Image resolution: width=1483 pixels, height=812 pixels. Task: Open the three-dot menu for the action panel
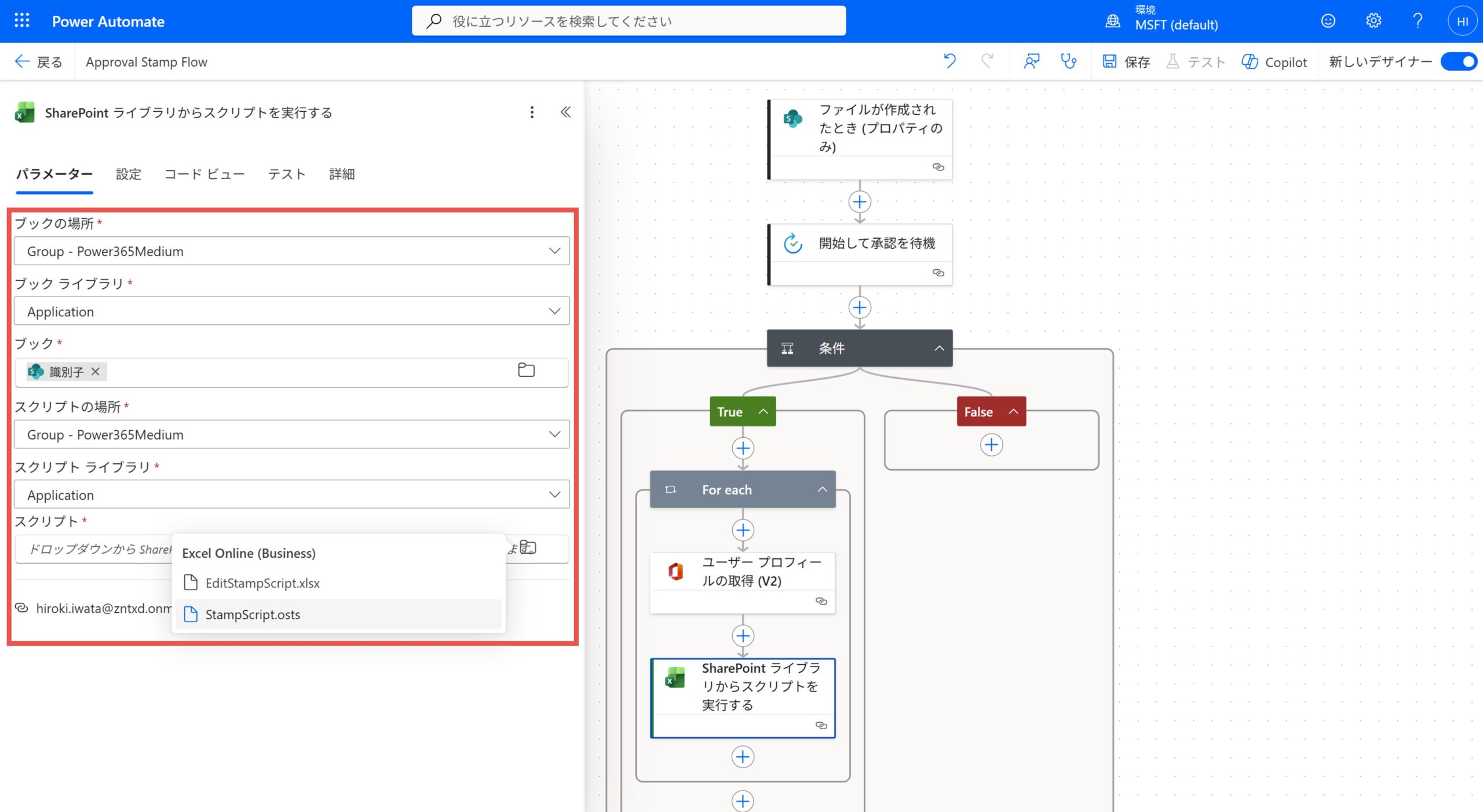coord(532,112)
